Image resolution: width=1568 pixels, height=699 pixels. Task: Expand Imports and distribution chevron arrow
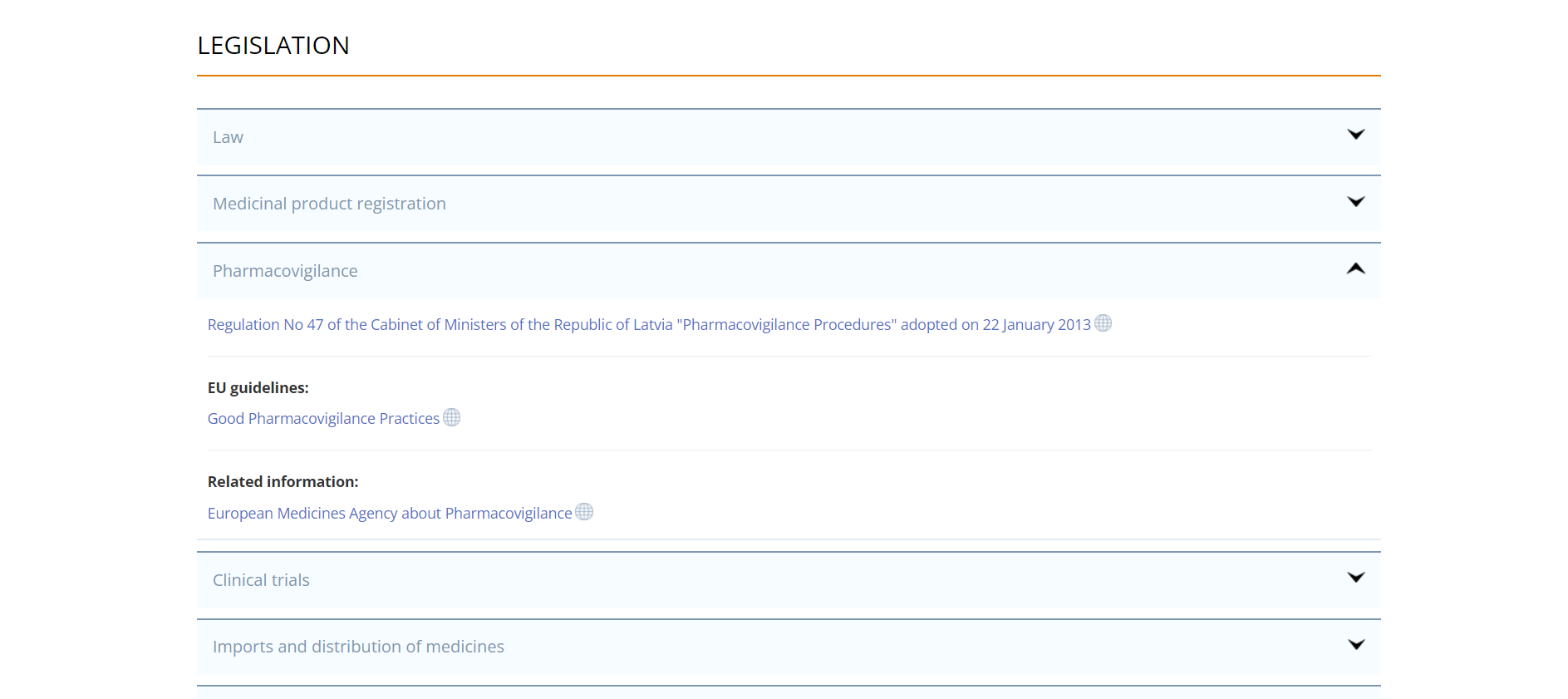(x=1355, y=645)
